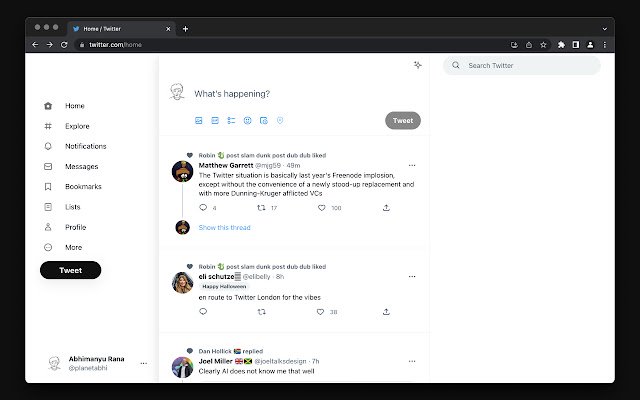Open a new browser tab
Viewport: 640px width, 400px height.
(185, 29)
